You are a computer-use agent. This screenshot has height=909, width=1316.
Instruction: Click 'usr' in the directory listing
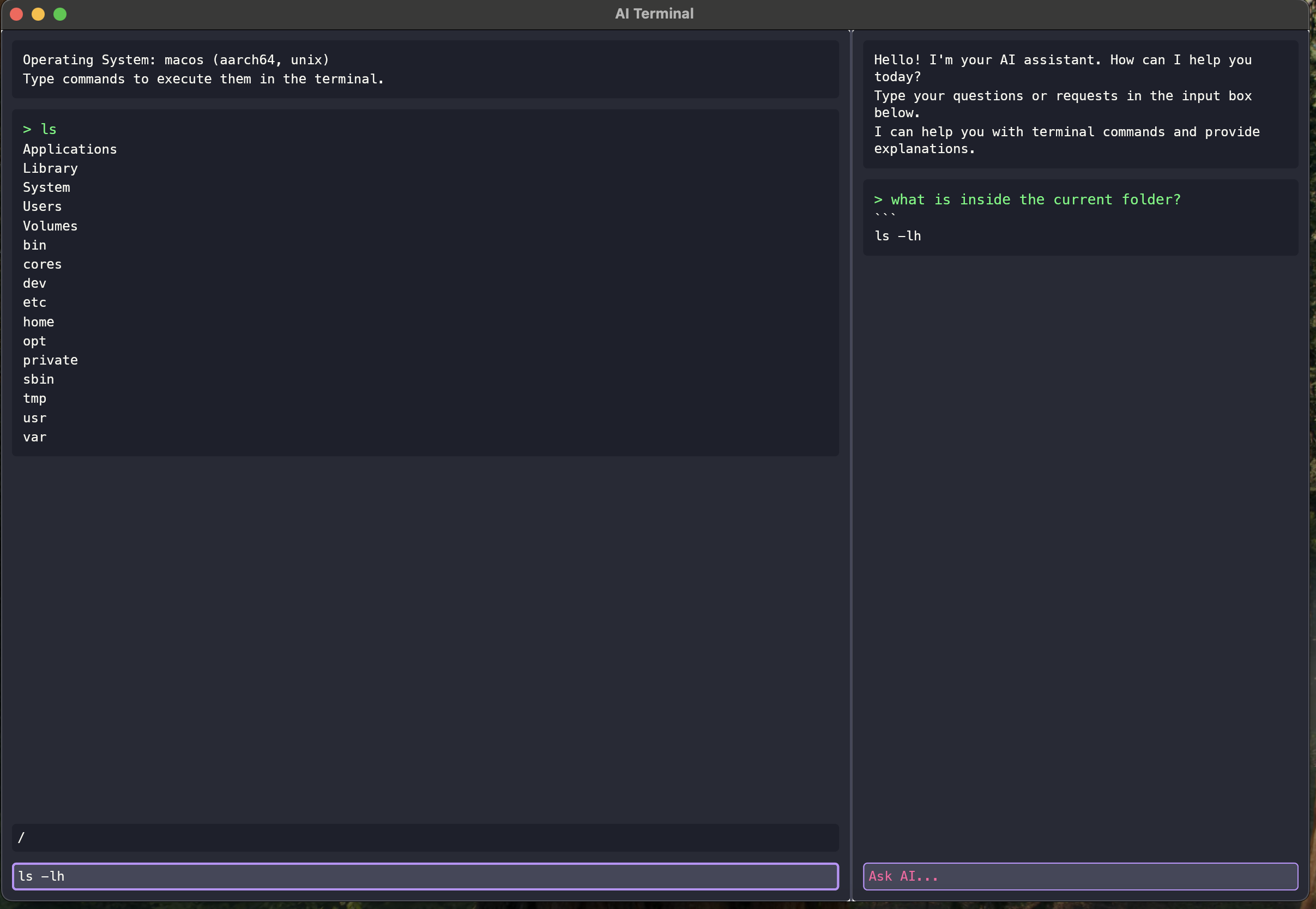34,418
